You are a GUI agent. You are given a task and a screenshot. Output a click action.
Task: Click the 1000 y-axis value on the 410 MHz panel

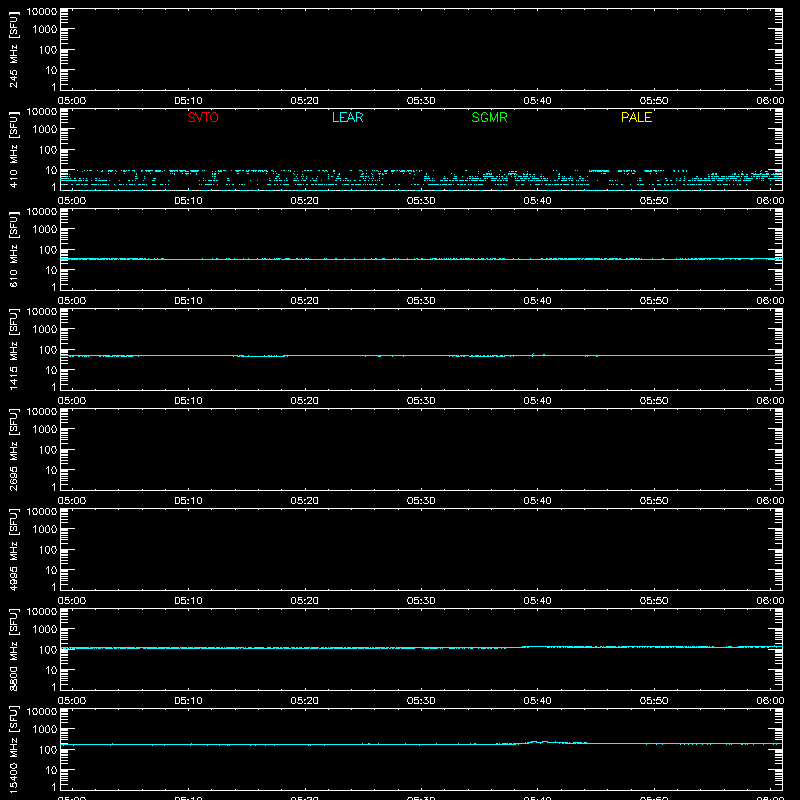[45, 130]
